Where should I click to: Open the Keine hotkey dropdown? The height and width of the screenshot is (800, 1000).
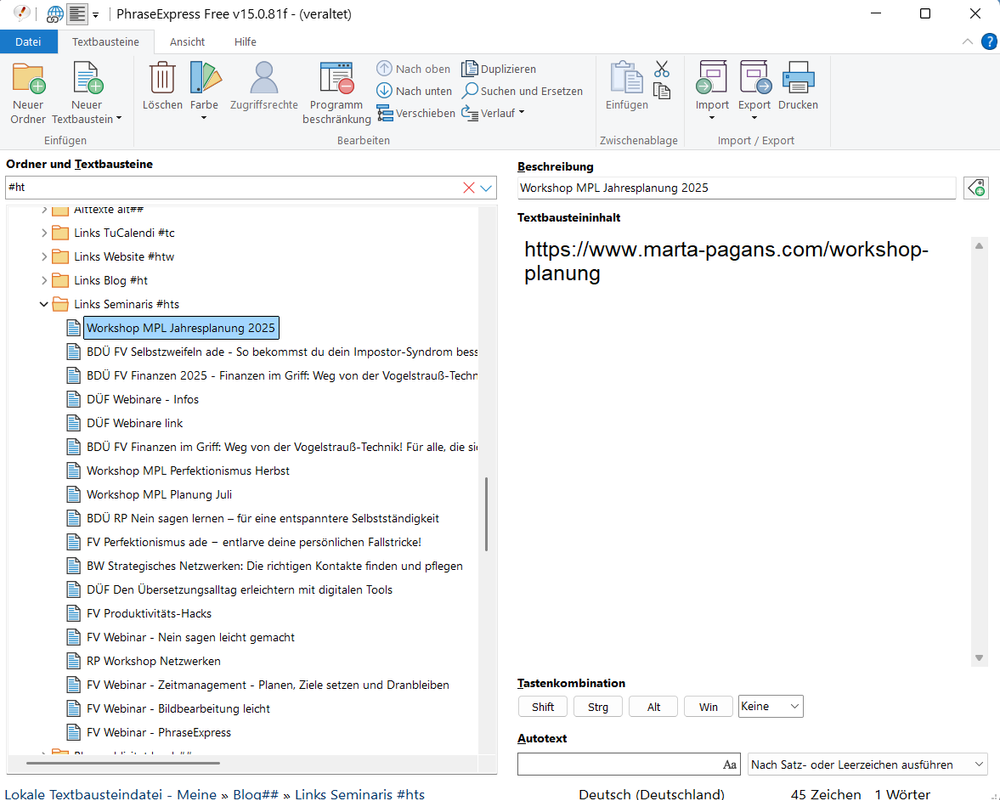coord(770,706)
